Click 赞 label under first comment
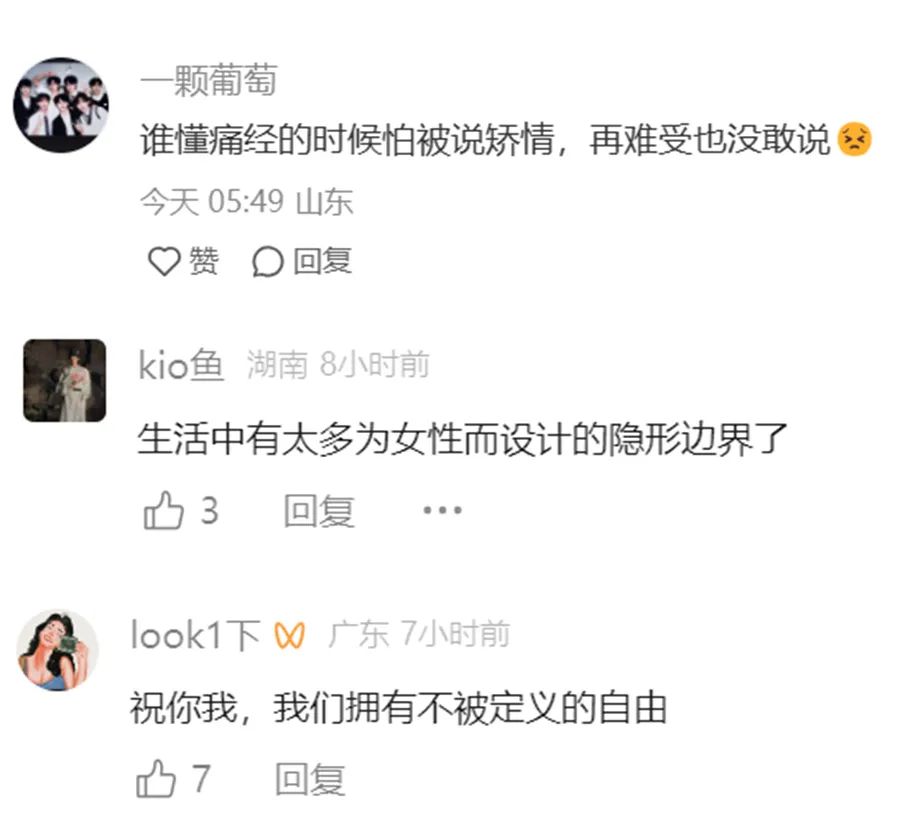Viewport: 900px width, 831px height. click(x=204, y=261)
